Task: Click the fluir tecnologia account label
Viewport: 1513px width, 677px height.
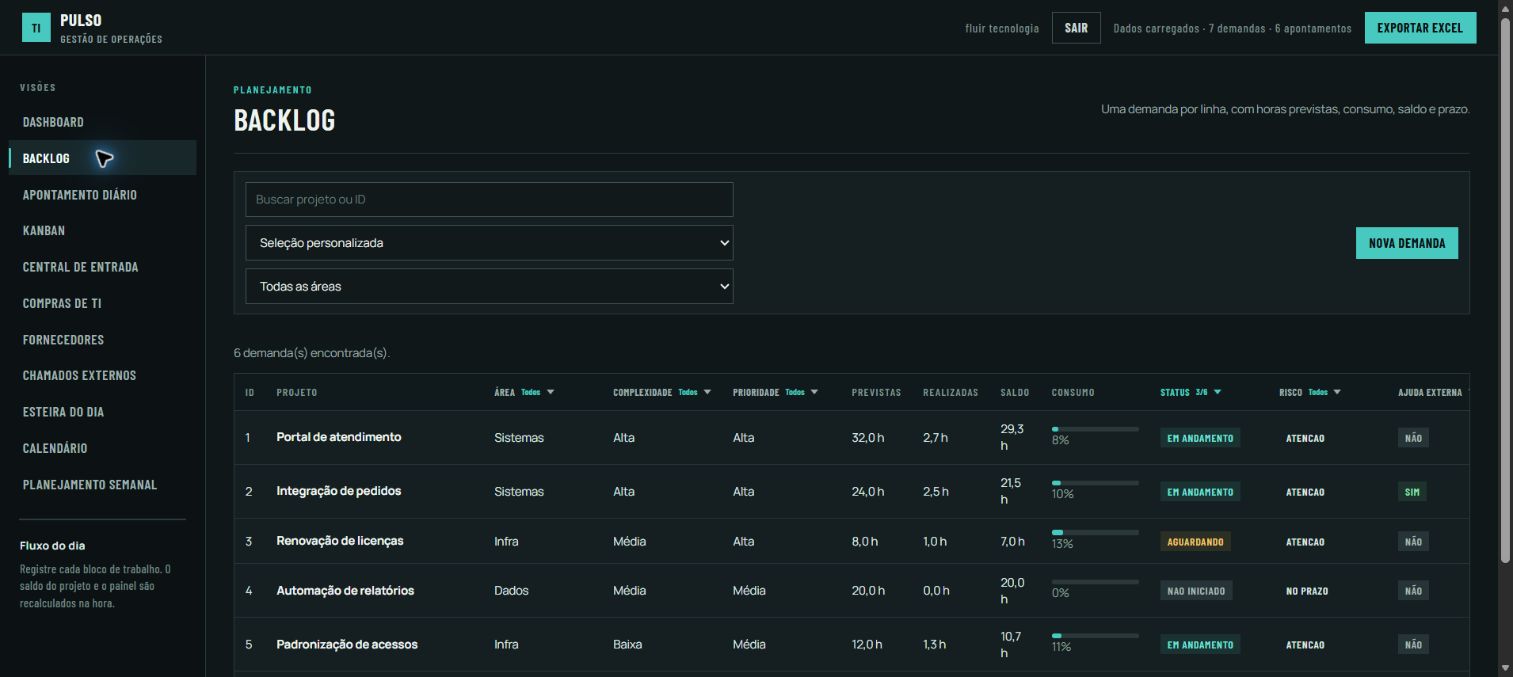Action: coord(1002,28)
